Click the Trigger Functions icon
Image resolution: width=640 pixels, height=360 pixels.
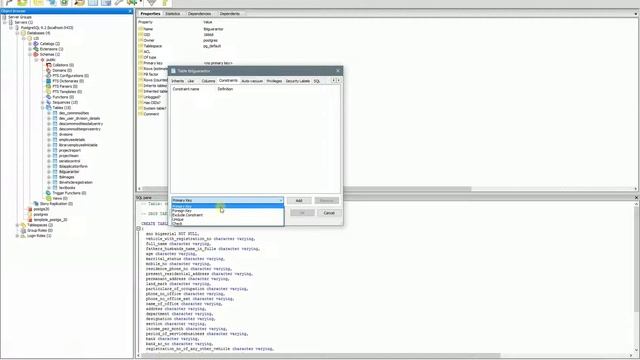[x=49, y=193]
